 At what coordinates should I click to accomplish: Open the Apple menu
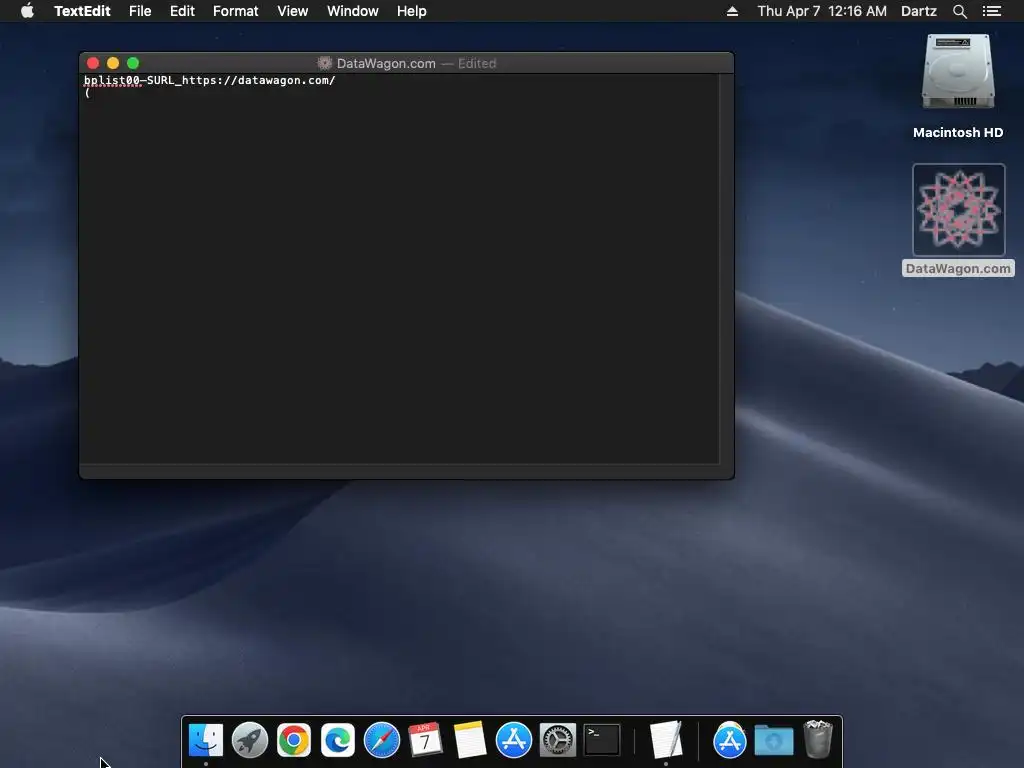[x=27, y=11]
